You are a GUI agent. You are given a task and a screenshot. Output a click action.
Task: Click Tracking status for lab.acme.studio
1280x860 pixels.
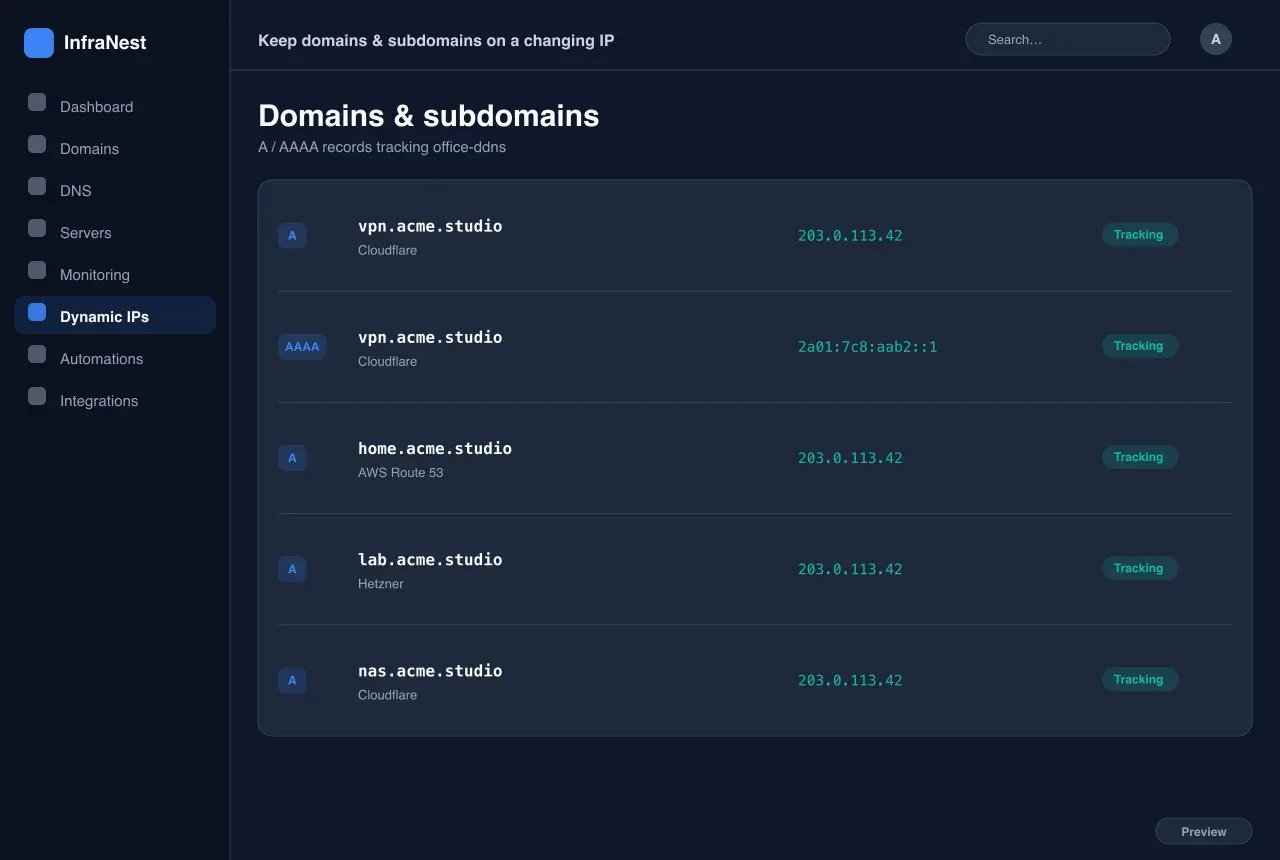(x=1140, y=568)
